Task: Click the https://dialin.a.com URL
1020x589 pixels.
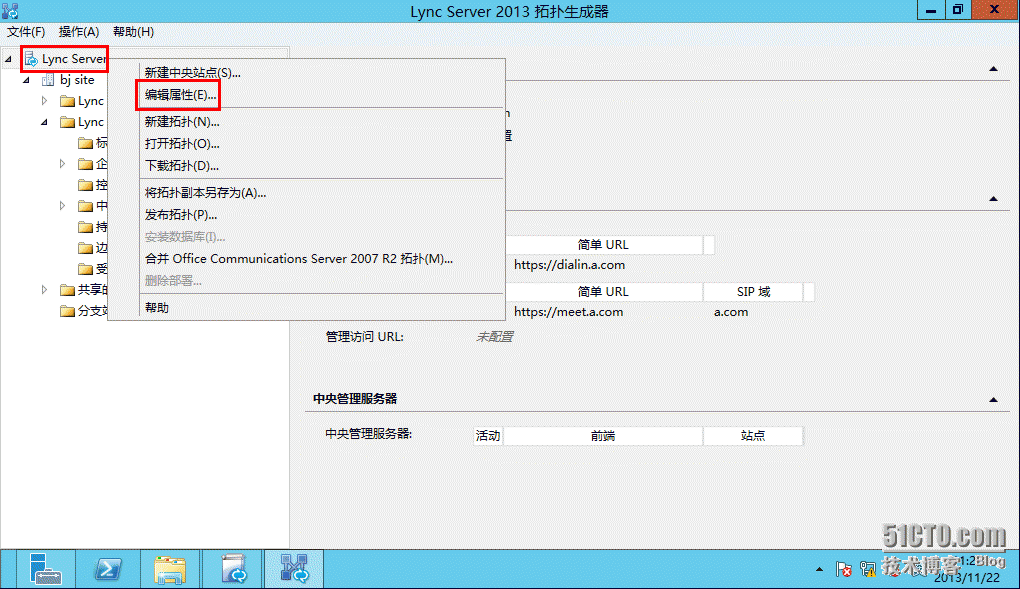Action: click(x=569, y=265)
